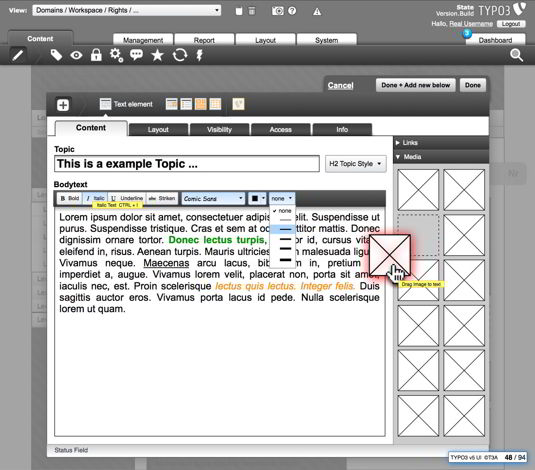Select the highlighted line option in menu
The height and width of the screenshot is (470, 535).
(283, 229)
